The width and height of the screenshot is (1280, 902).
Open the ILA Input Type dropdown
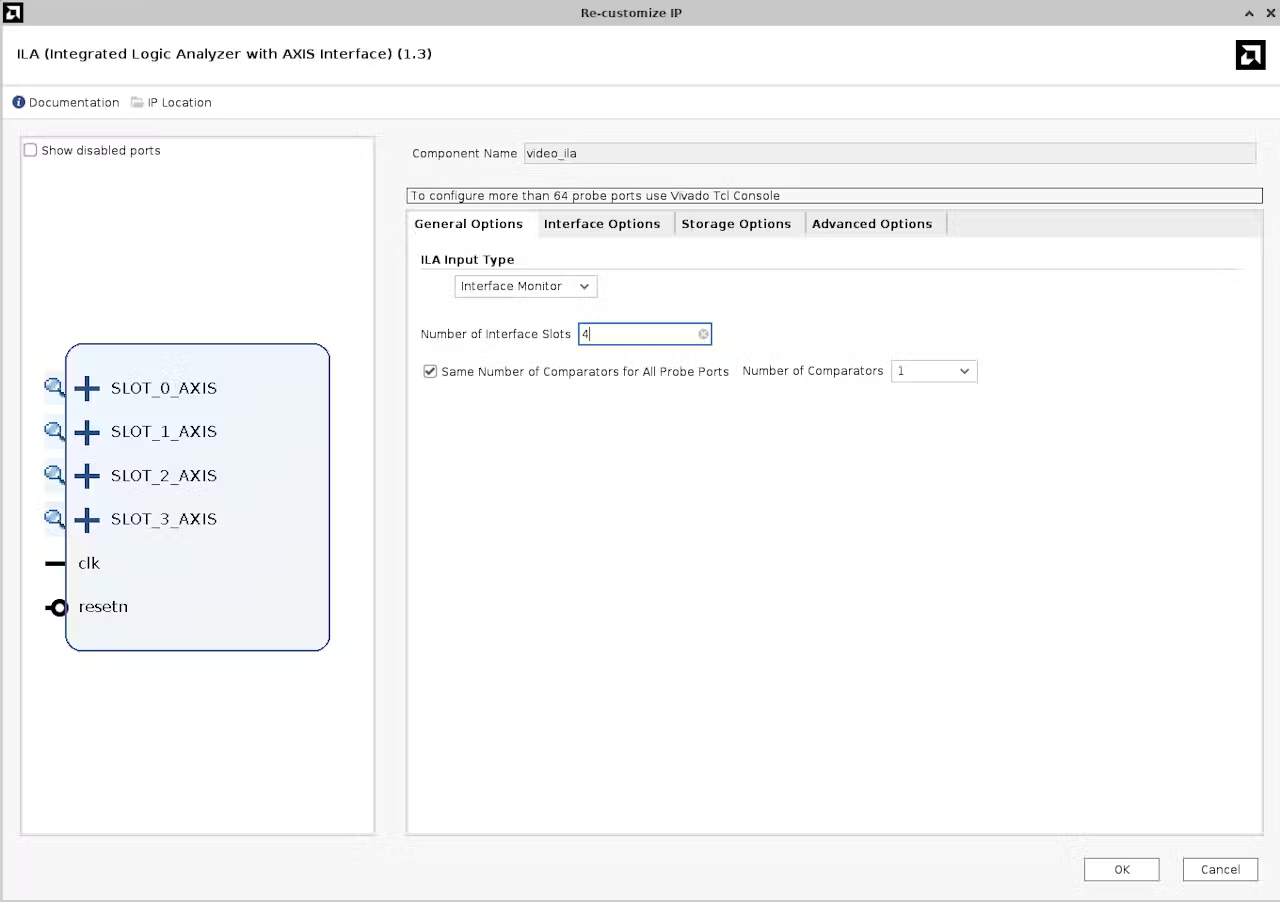(x=526, y=286)
